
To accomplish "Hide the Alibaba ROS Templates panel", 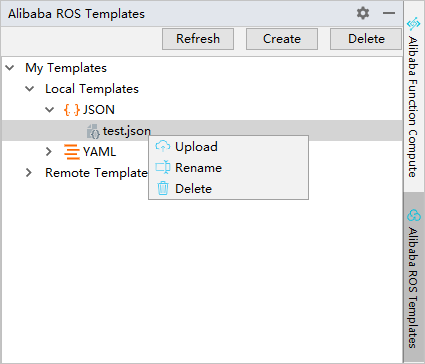I will 389,13.
